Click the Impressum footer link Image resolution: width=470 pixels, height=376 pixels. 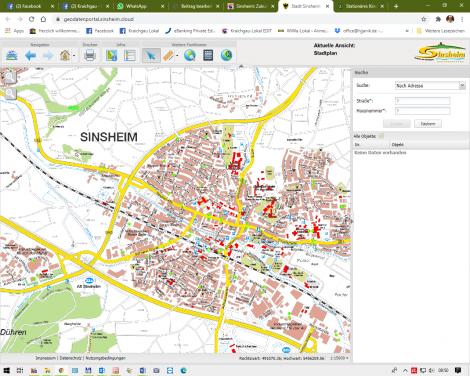point(46,358)
